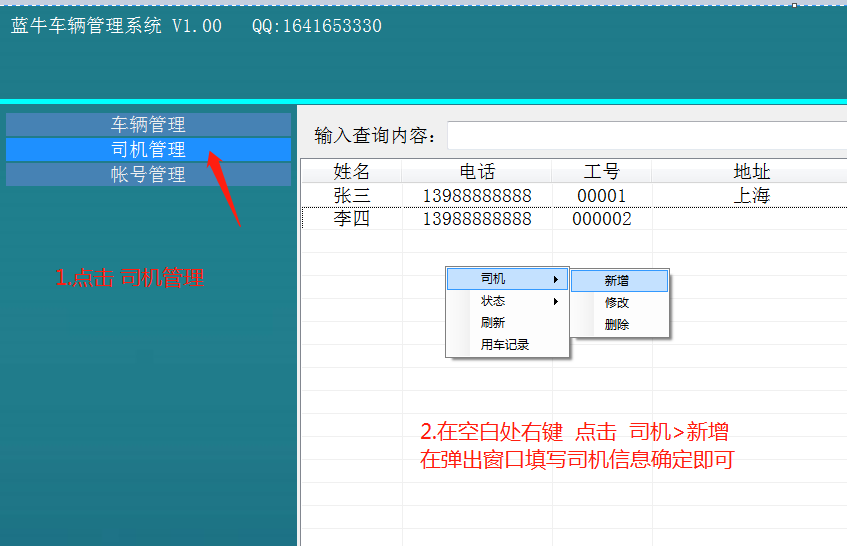This screenshot has height=546, width=847.
Task: Click the 工号 cell showing 000002
Action: tap(602, 219)
